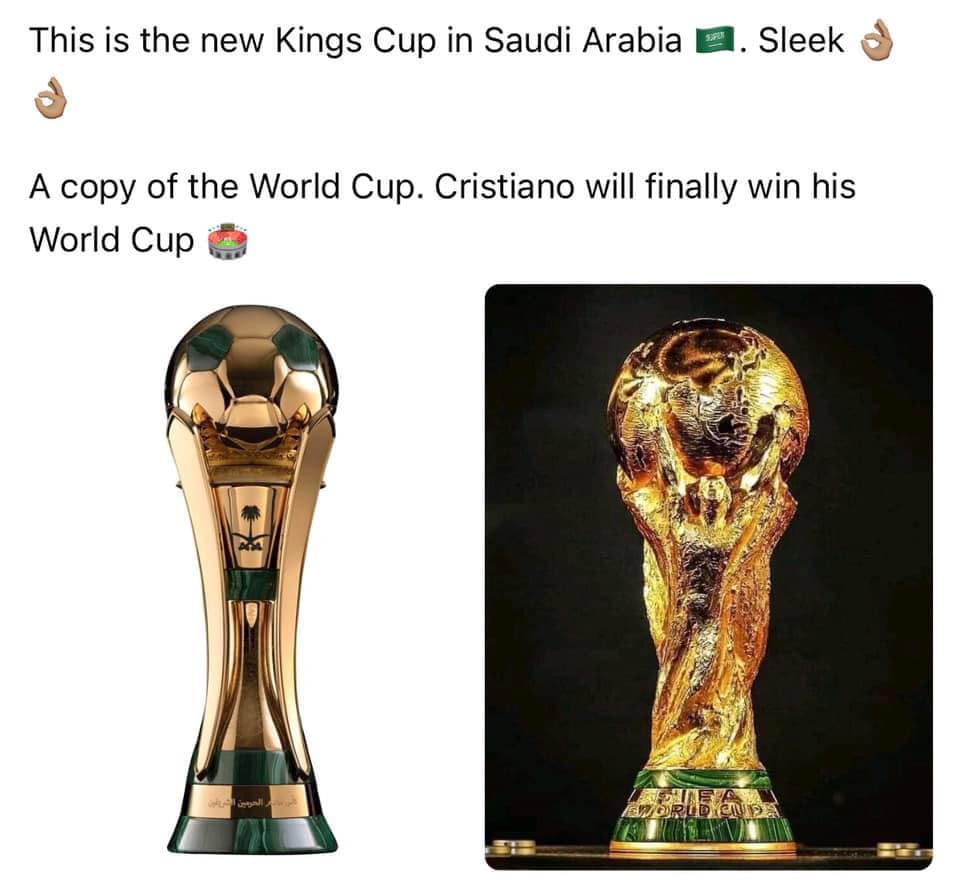
Task: Click the OK hand emoji after 'Sleek'
Action: pyautogui.click(x=877, y=40)
